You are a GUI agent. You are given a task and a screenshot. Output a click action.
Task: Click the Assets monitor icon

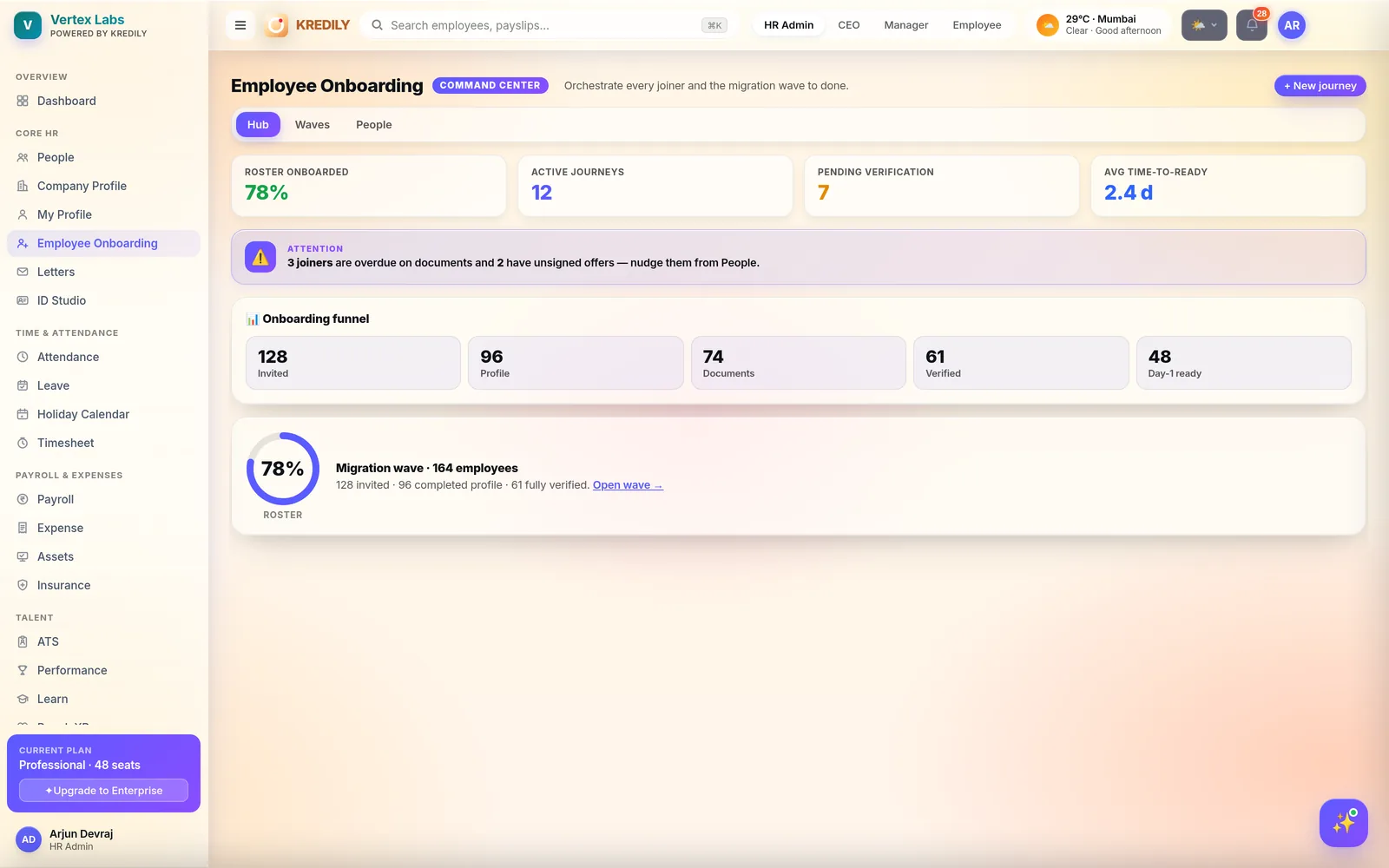[23, 556]
